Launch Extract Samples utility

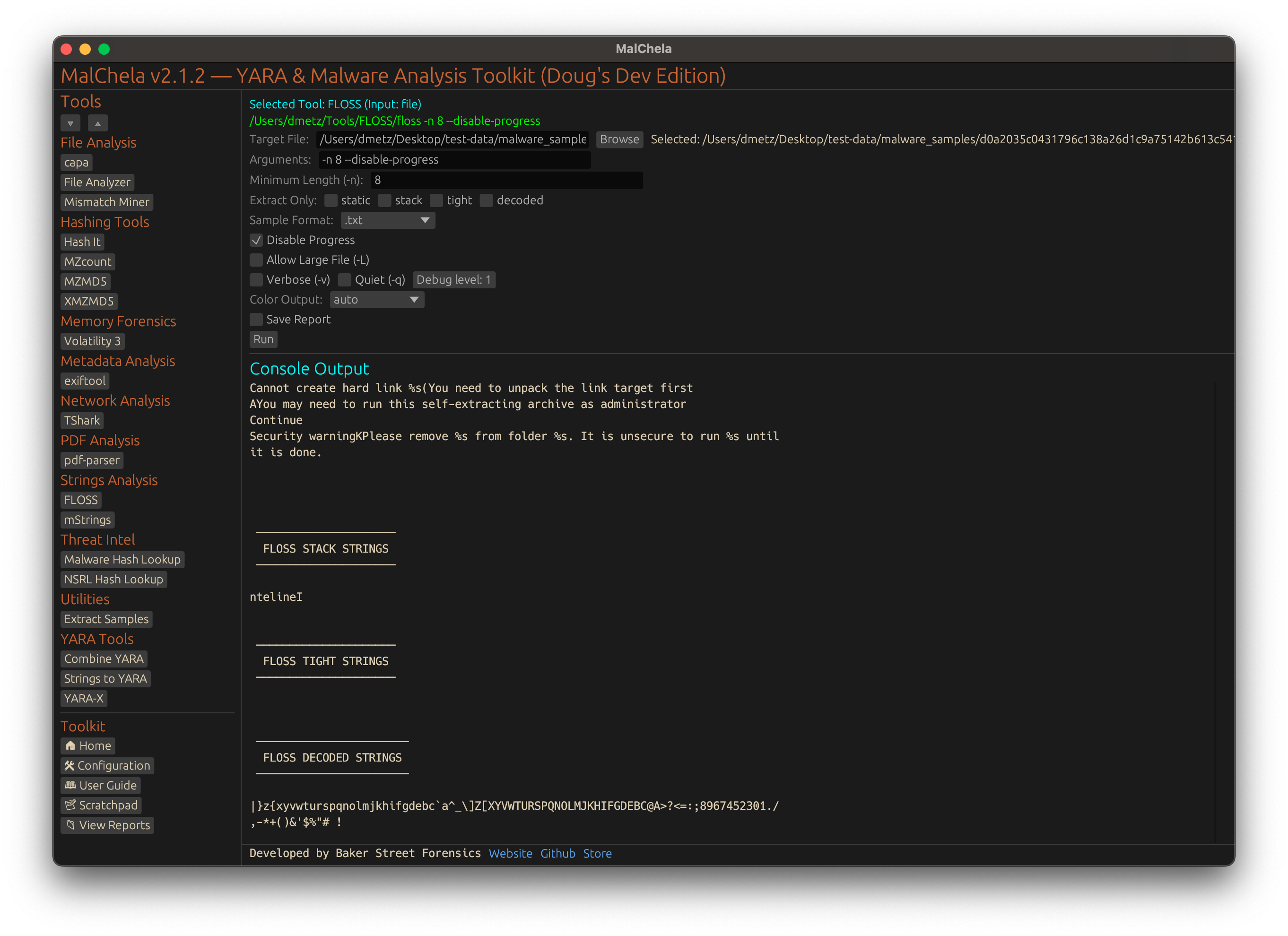107,619
